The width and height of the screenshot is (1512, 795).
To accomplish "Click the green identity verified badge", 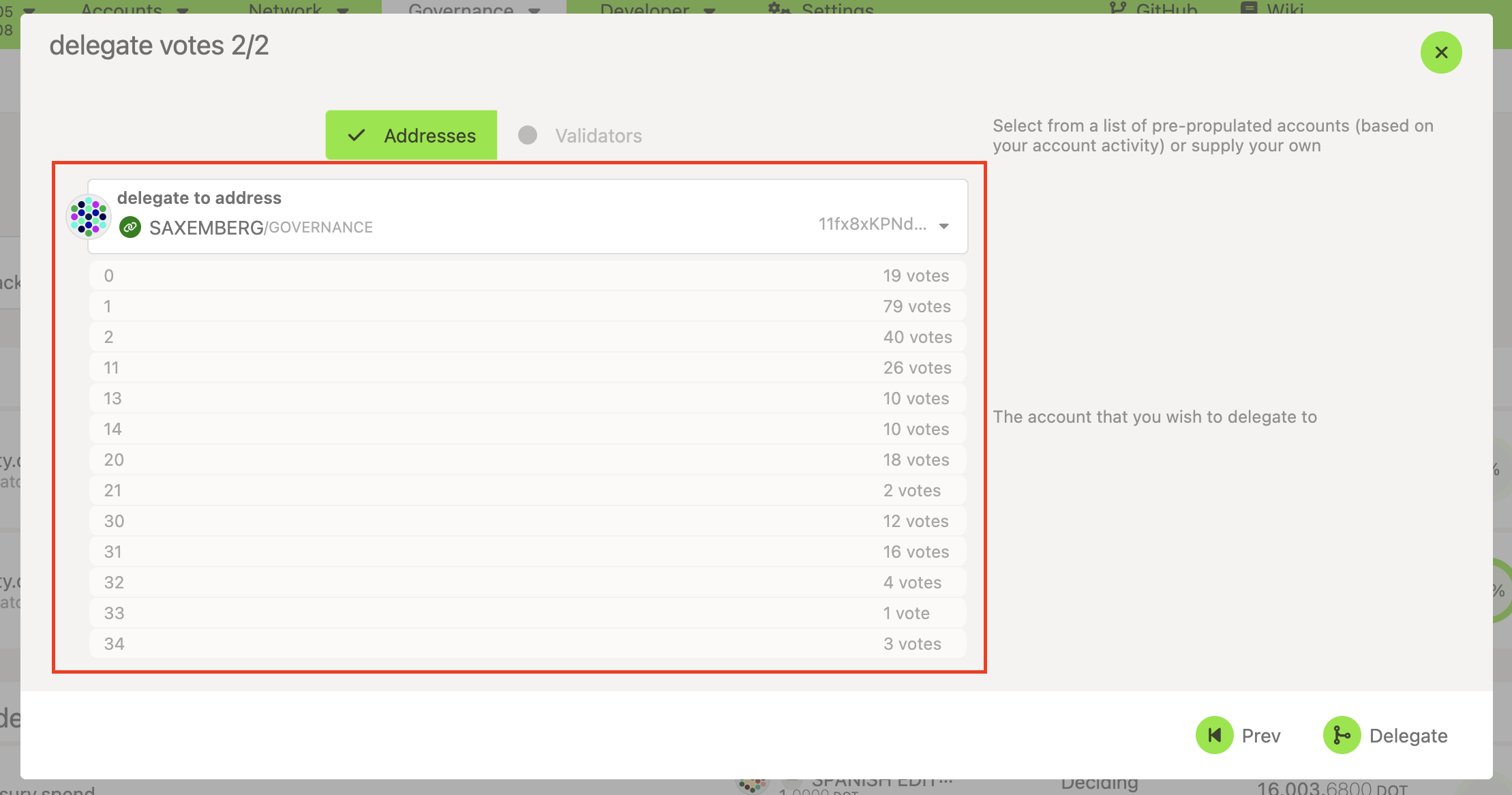I will point(130,227).
